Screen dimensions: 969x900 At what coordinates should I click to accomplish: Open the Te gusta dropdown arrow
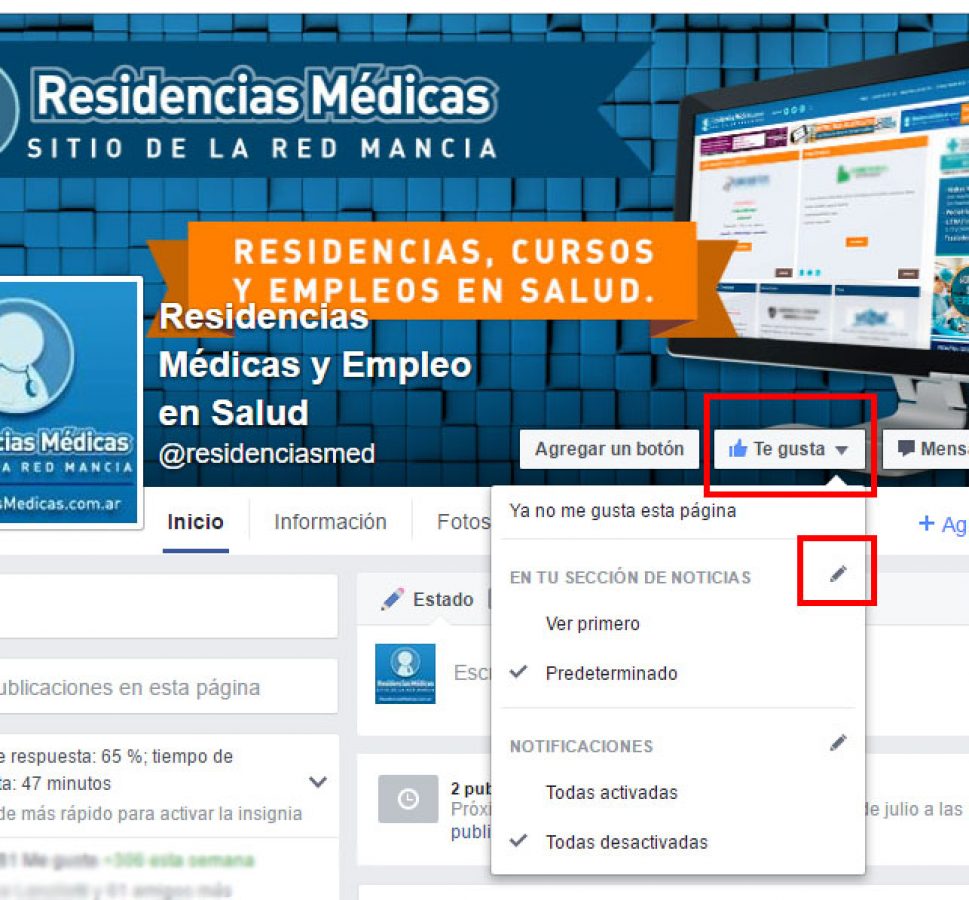(x=841, y=450)
